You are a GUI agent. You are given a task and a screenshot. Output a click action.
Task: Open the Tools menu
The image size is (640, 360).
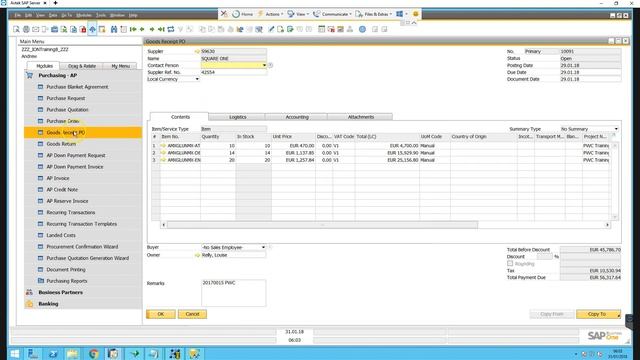[x=101, y=15]
